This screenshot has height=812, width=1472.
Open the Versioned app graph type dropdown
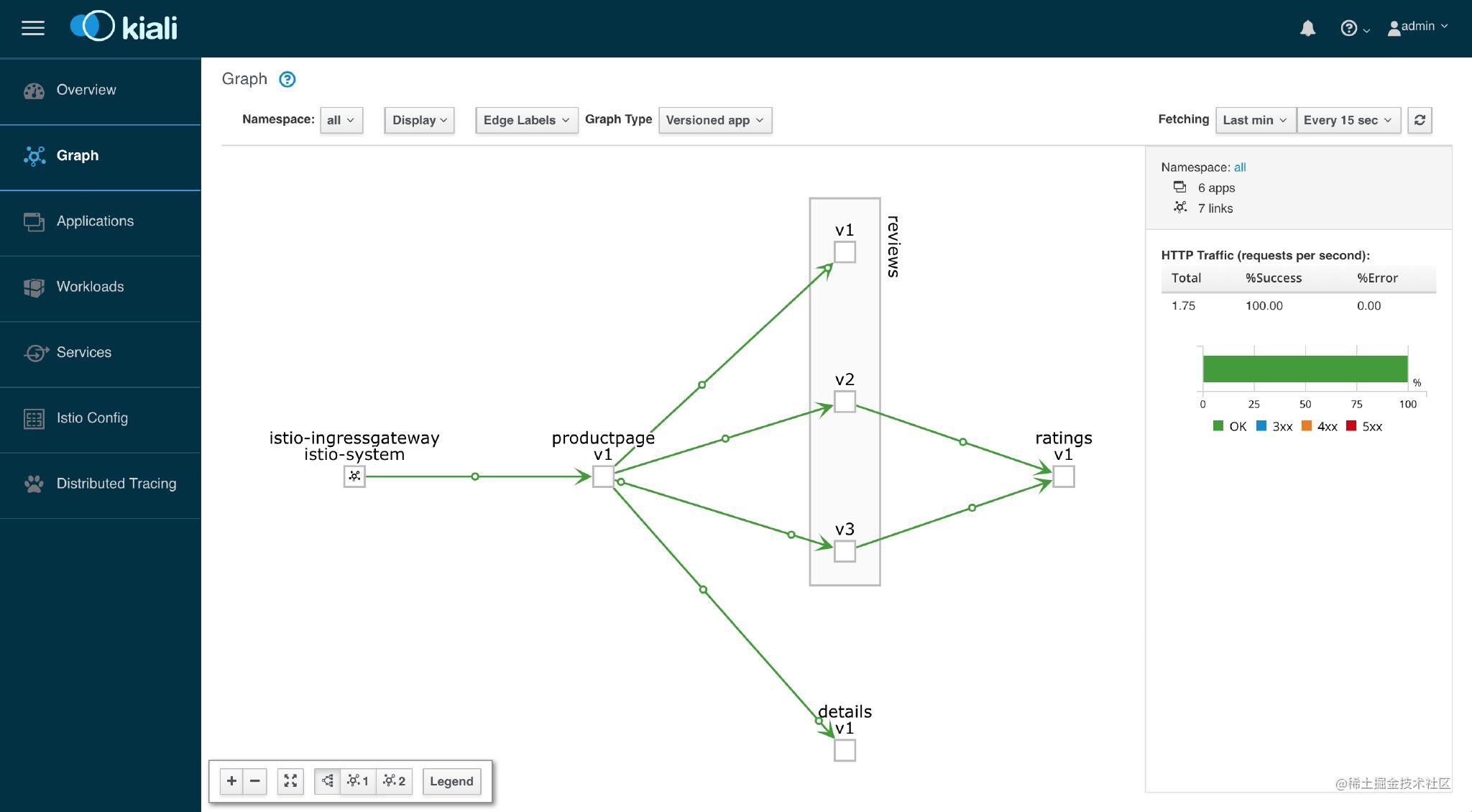(714, 120)
